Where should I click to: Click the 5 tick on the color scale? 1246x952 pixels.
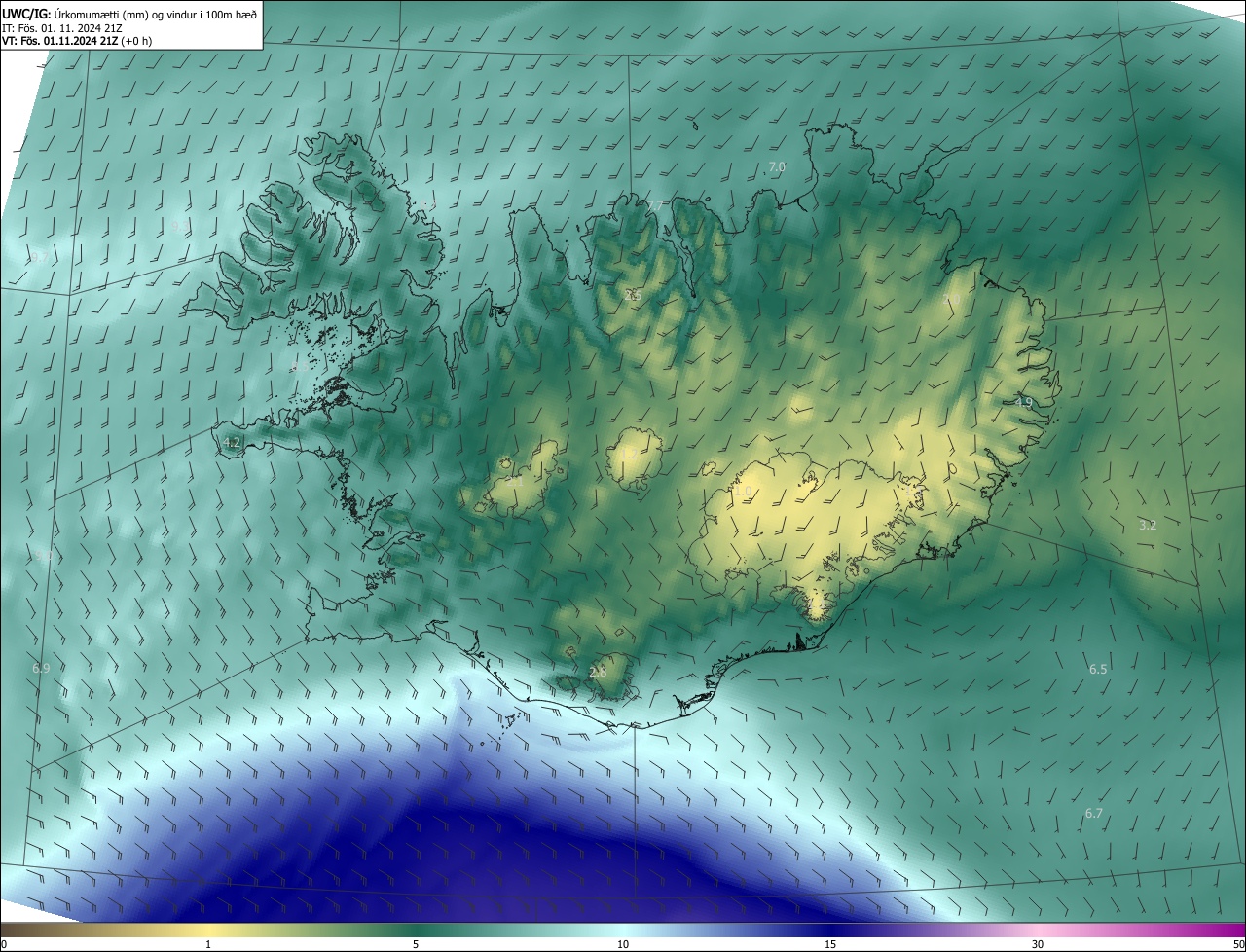point(416,944)
